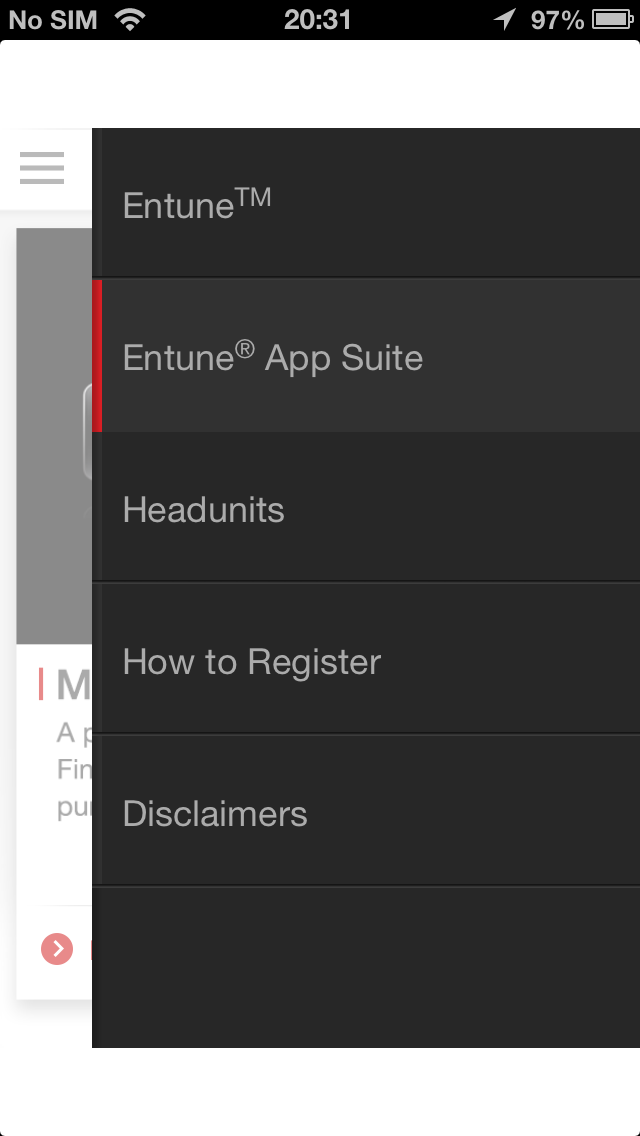The width and height of the screenshot is (640, 1136).
Task: Tap the hamburger menu icon
Action: tap(41, 168)
